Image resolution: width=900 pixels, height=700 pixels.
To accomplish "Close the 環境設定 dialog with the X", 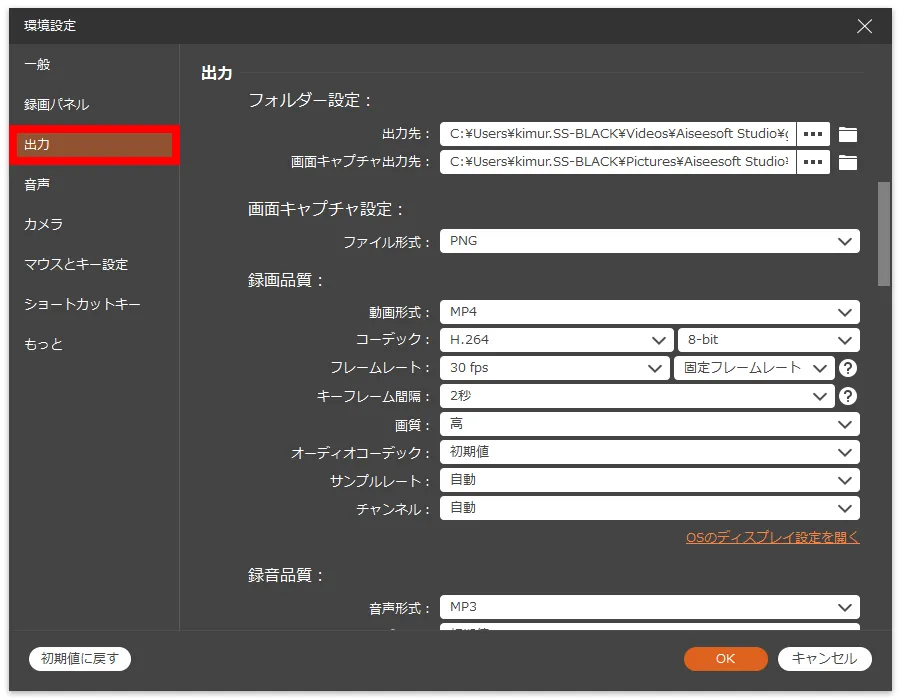I will click(x=864, y=26).
